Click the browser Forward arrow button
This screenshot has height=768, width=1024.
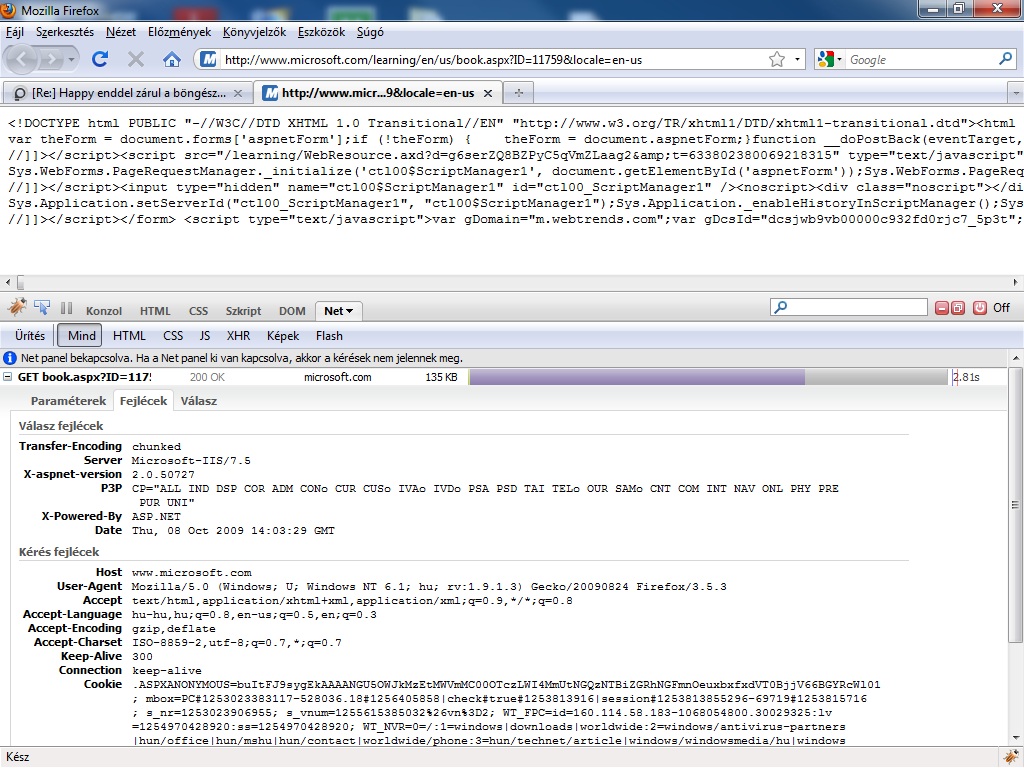(x=51, y=59)
